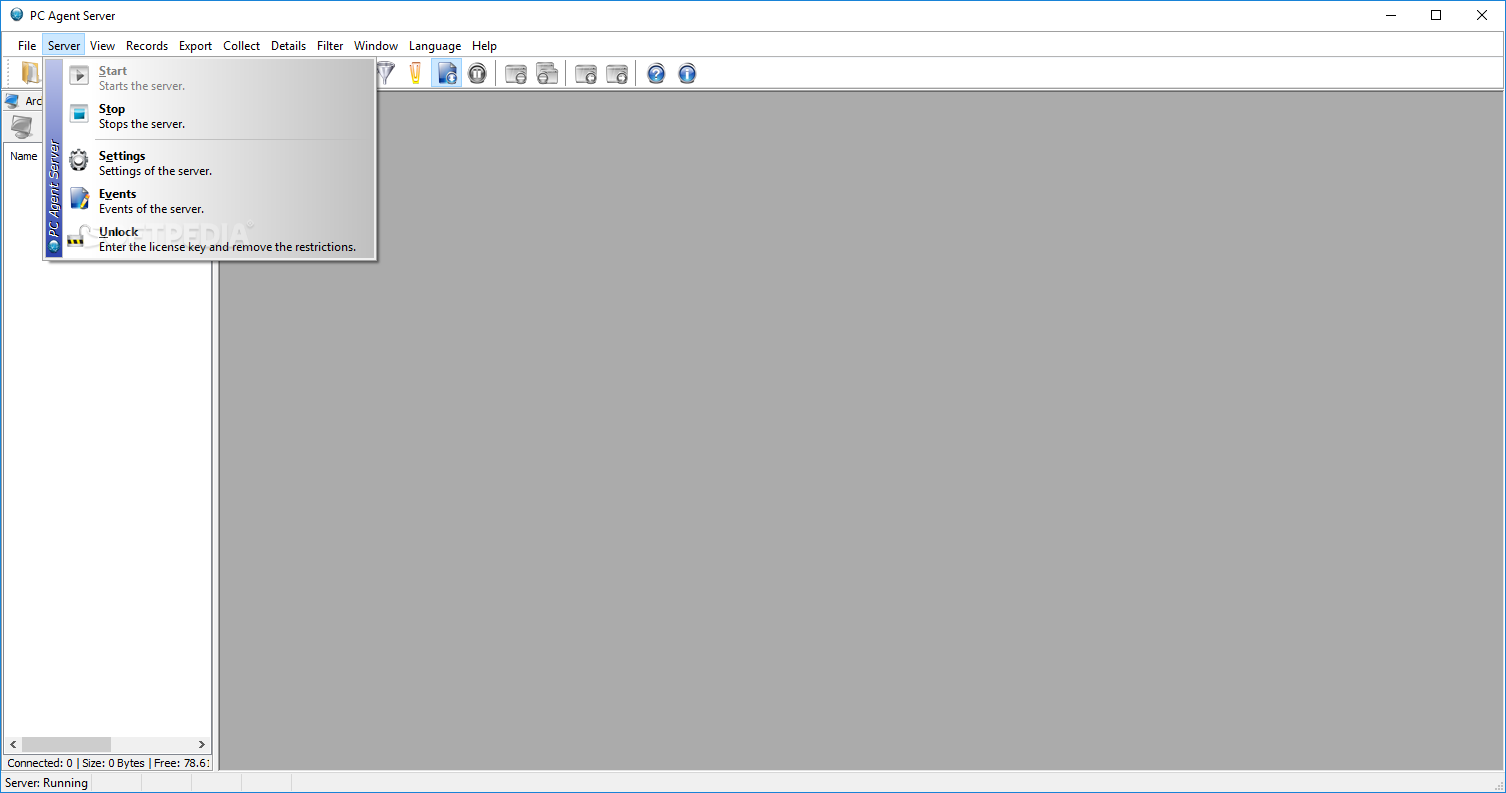Viewport: 1506px width, 793px height.
Task: Click the window with right arrow icon
Action: [617, 73]
